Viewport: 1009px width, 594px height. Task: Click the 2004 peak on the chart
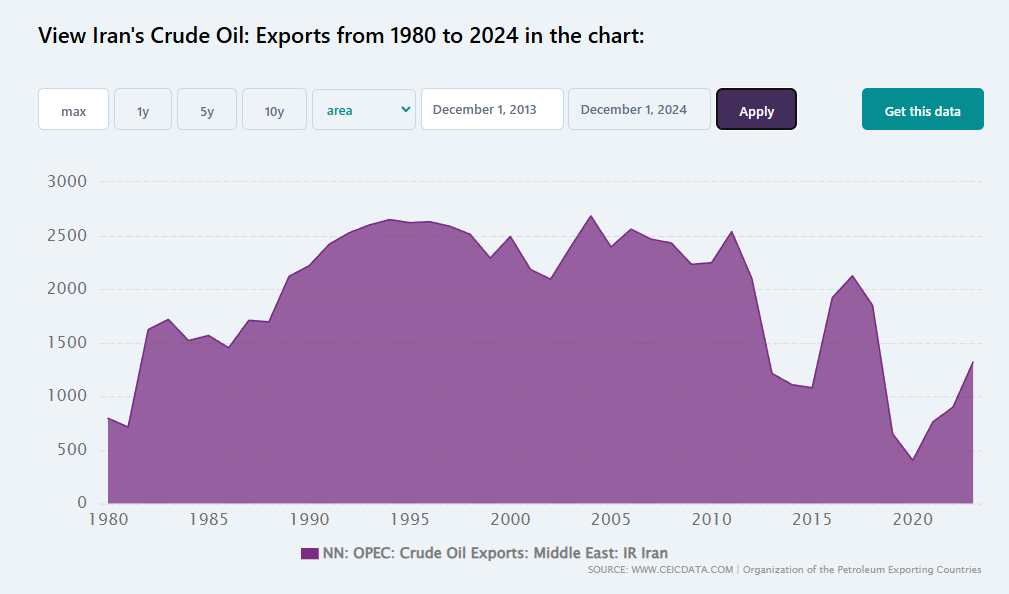591,216
